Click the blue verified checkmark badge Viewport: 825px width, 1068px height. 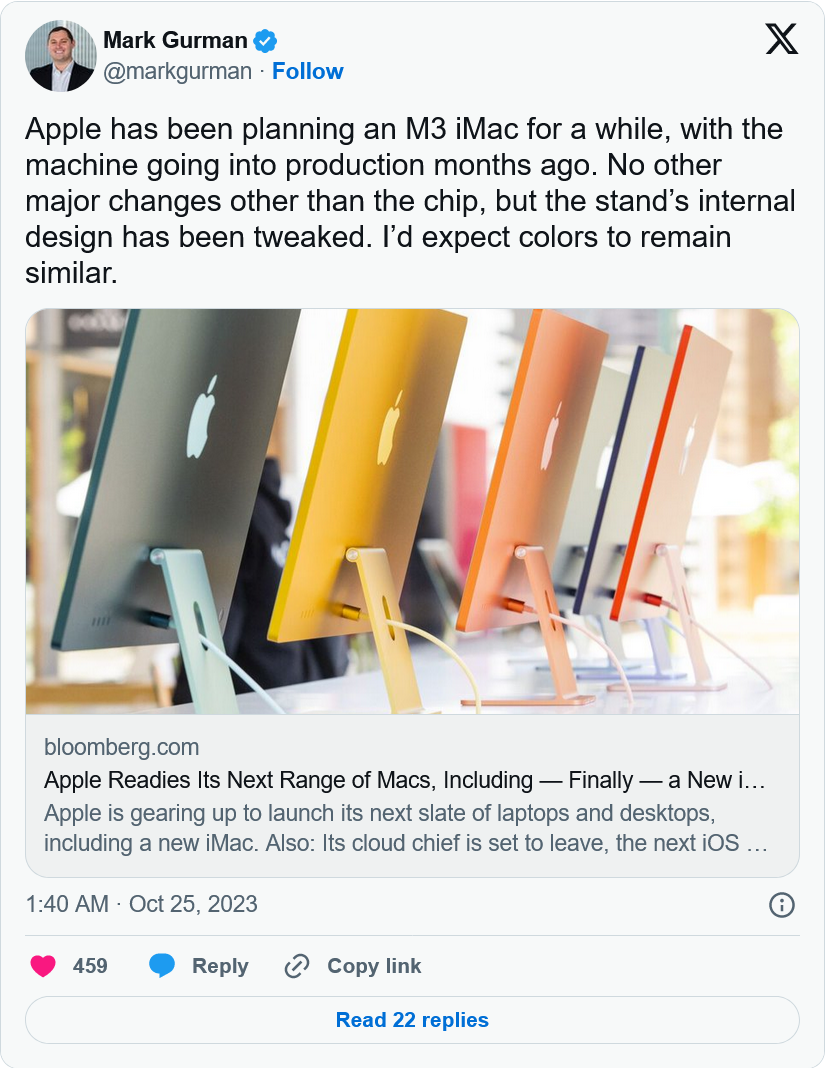click(x=265, y=41)
